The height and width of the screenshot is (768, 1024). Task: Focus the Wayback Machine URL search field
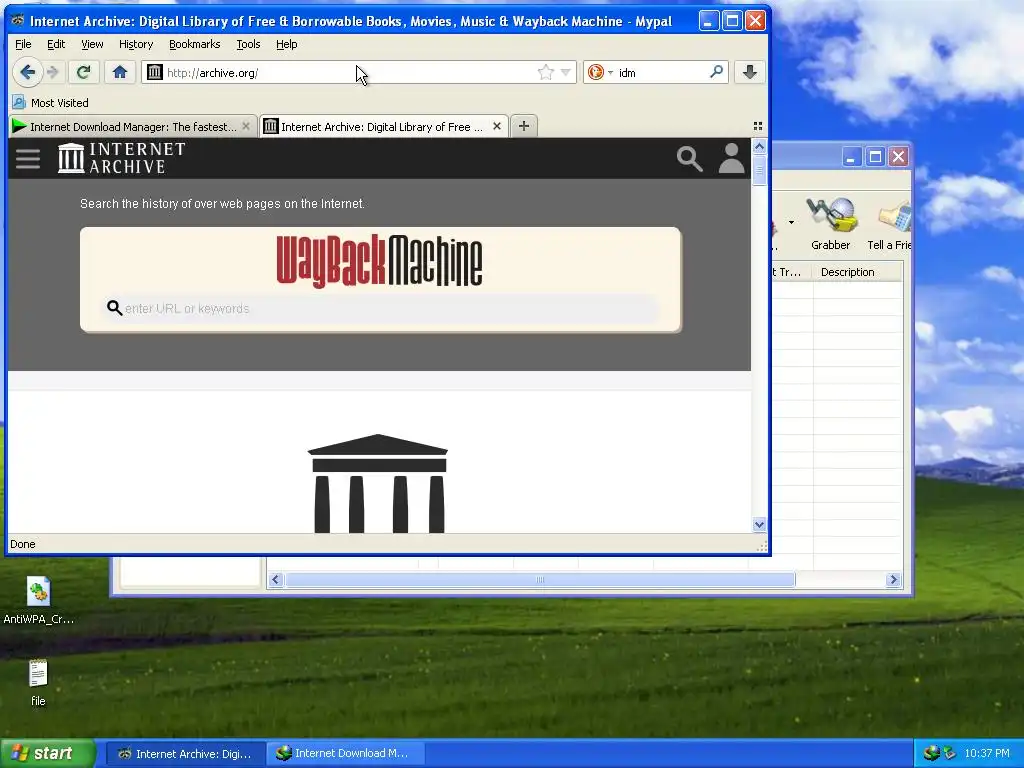point(382,308)
